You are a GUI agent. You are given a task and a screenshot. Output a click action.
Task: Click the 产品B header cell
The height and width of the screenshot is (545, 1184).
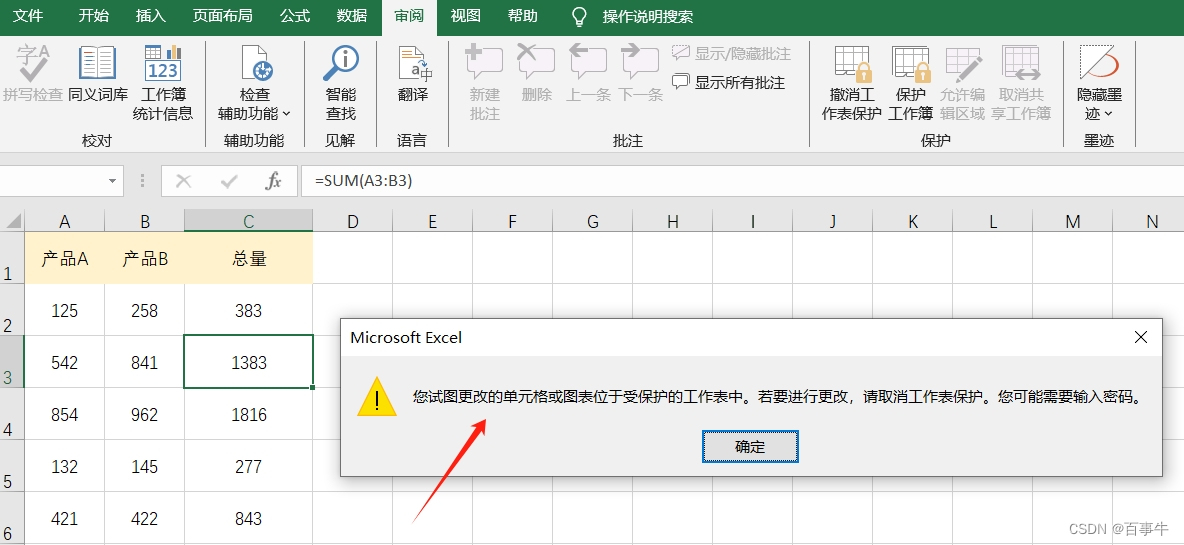(x=145, y=259)
